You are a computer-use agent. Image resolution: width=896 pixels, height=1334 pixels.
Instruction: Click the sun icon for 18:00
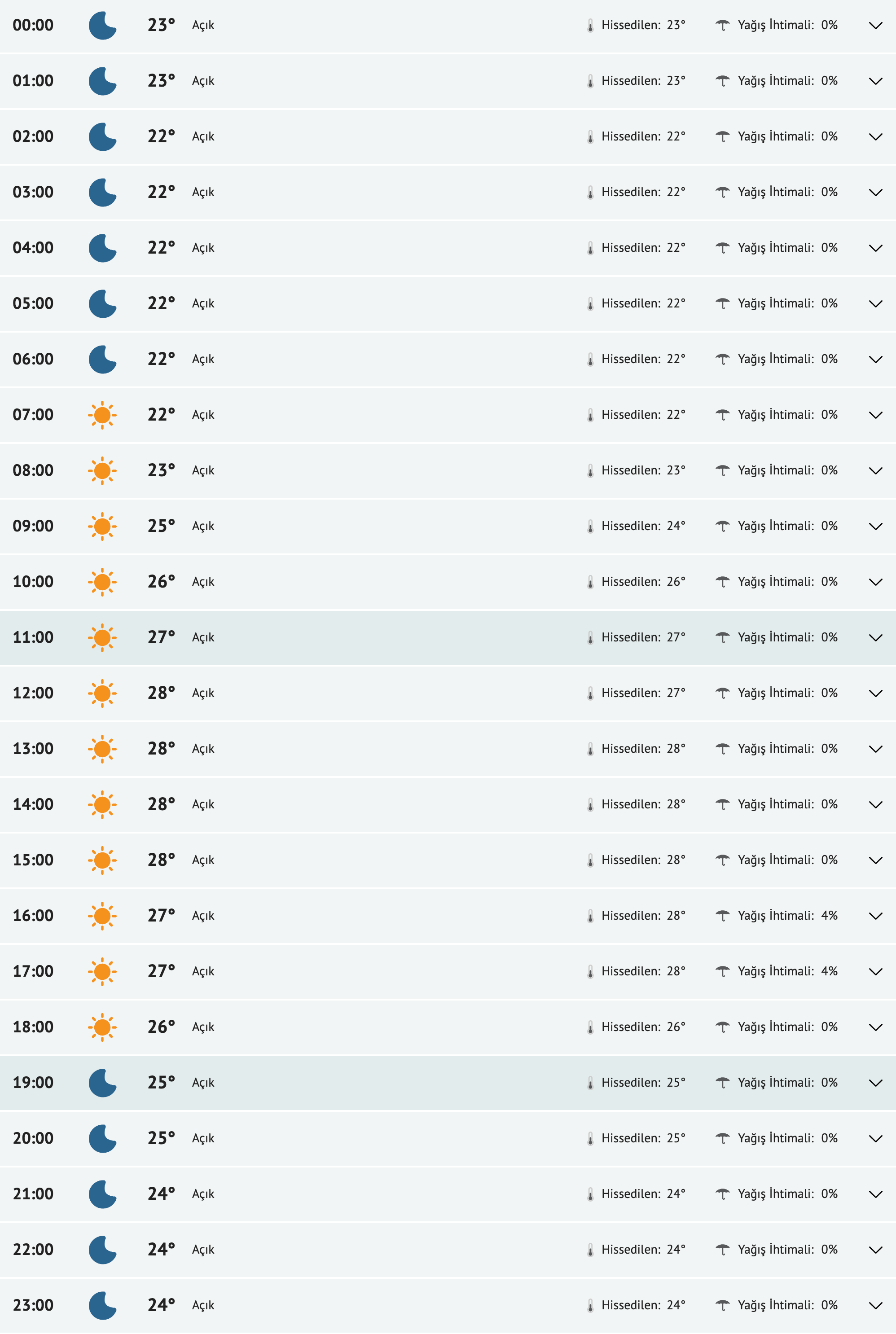point(102,1027)
